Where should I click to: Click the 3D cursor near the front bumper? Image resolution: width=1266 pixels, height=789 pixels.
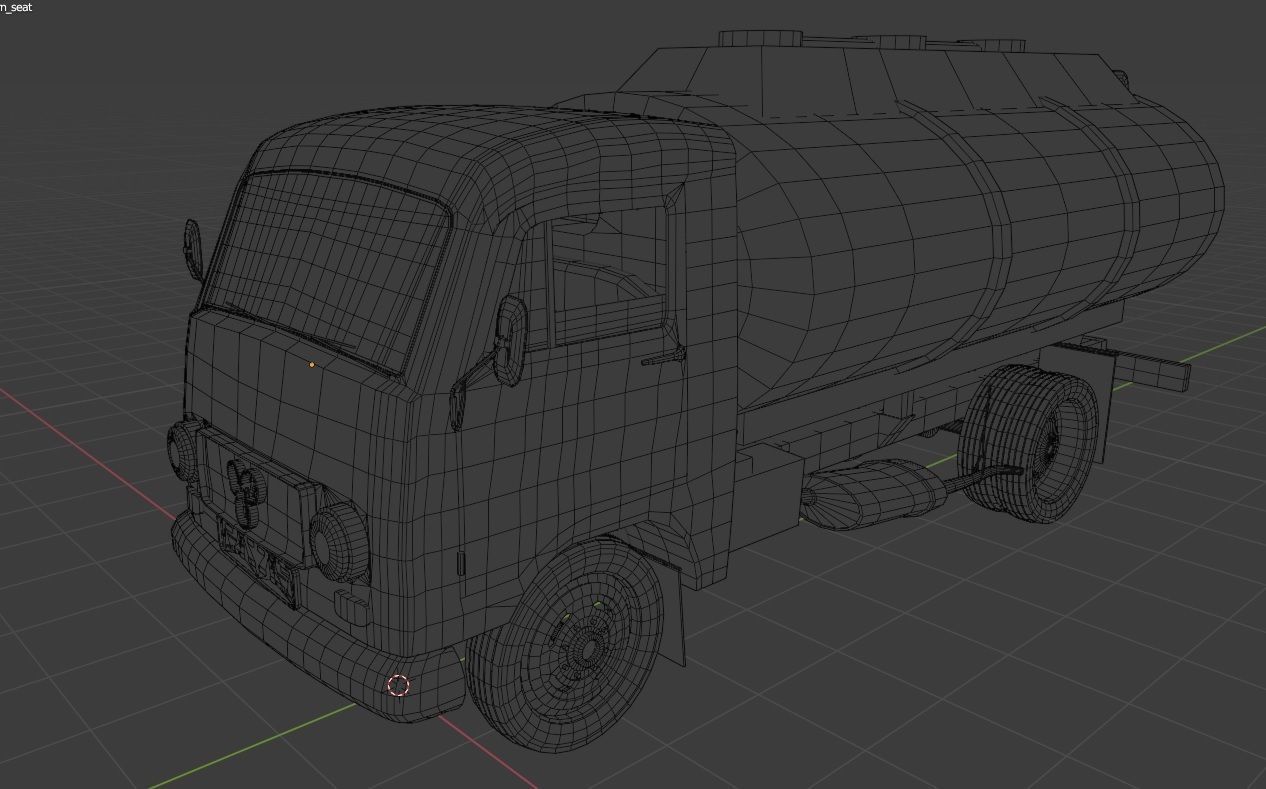(398, 685)
